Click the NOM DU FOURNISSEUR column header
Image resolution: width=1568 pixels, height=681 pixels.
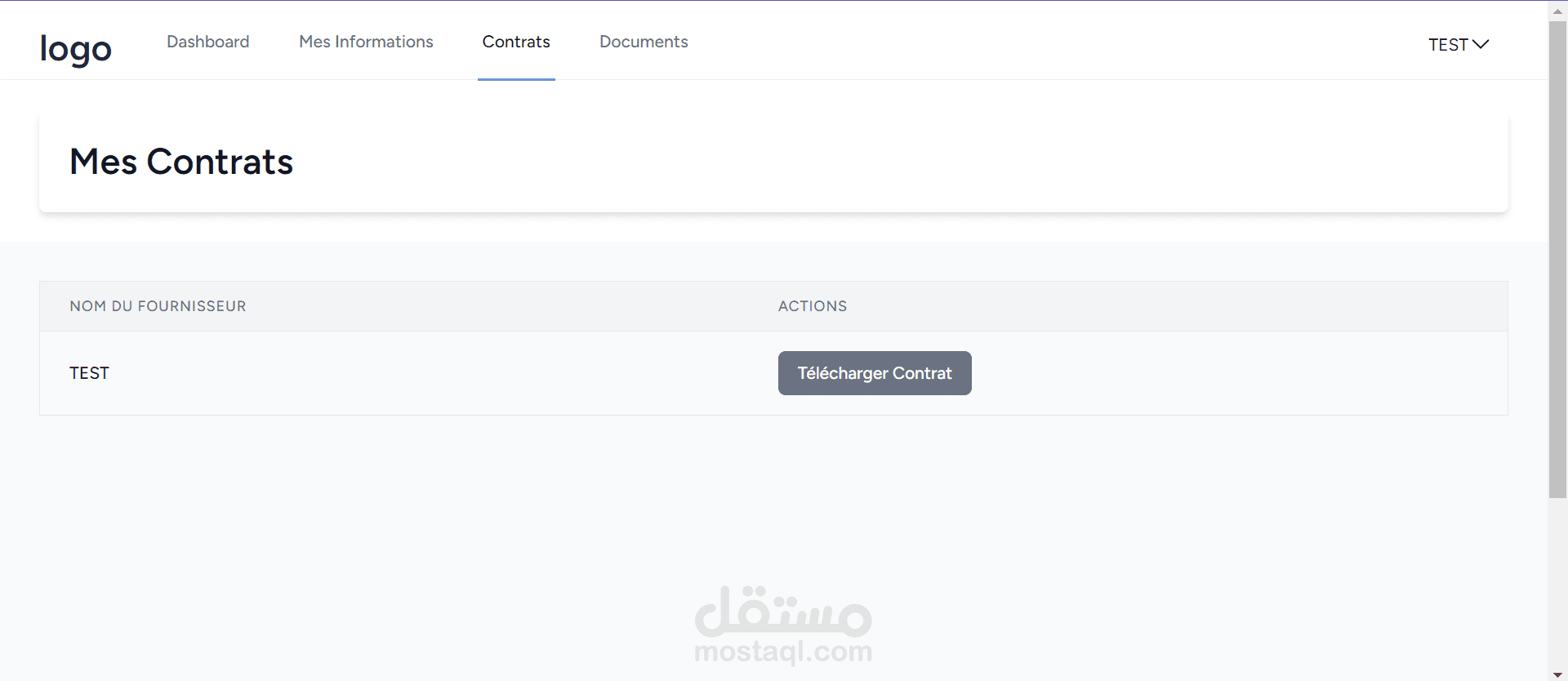tap(158, 306)
